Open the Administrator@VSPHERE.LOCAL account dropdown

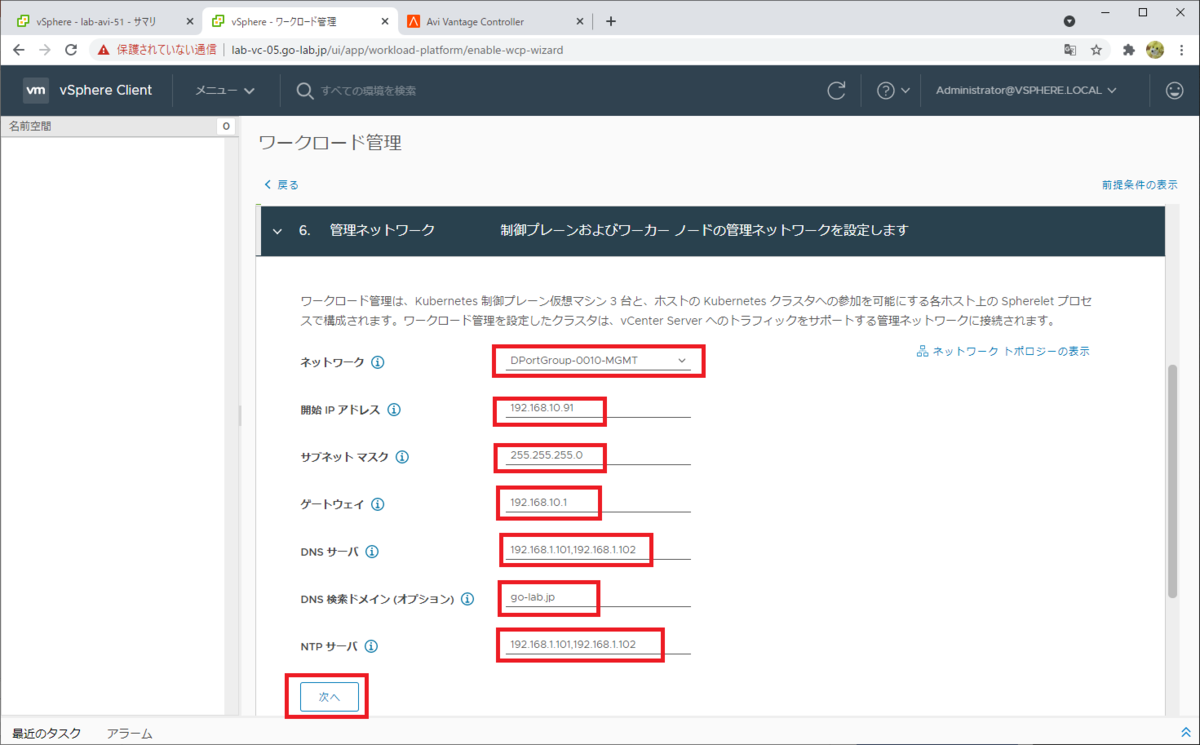(x=1025, y=90)
